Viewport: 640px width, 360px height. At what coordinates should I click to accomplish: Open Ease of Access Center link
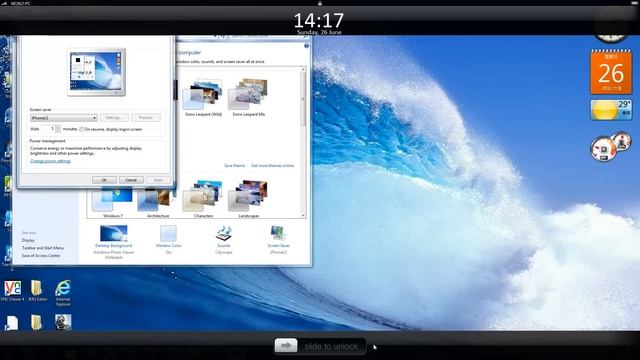41,256
